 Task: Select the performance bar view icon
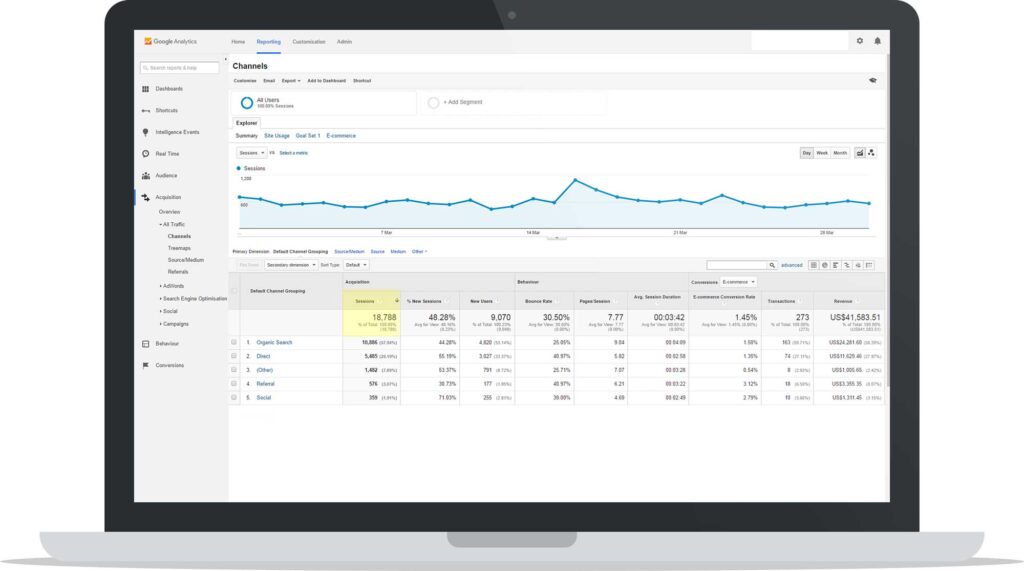(836, 265)
